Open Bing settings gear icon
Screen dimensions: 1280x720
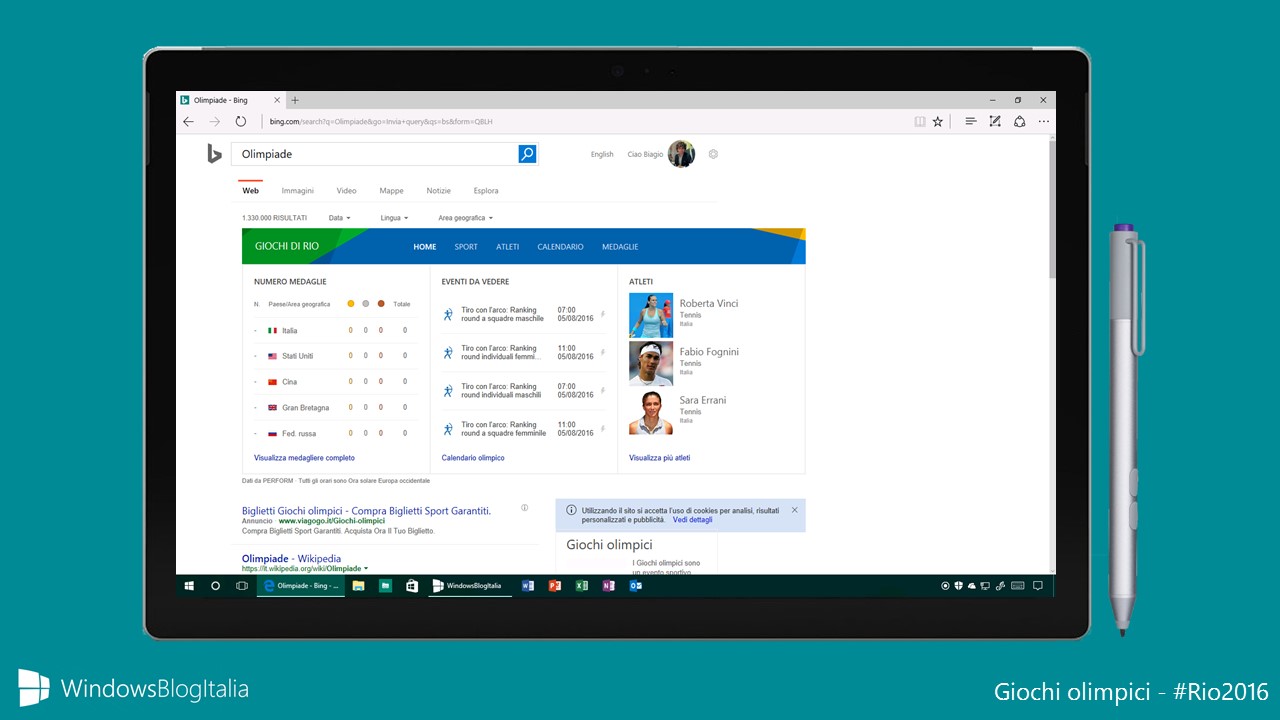tap(713, 154)
